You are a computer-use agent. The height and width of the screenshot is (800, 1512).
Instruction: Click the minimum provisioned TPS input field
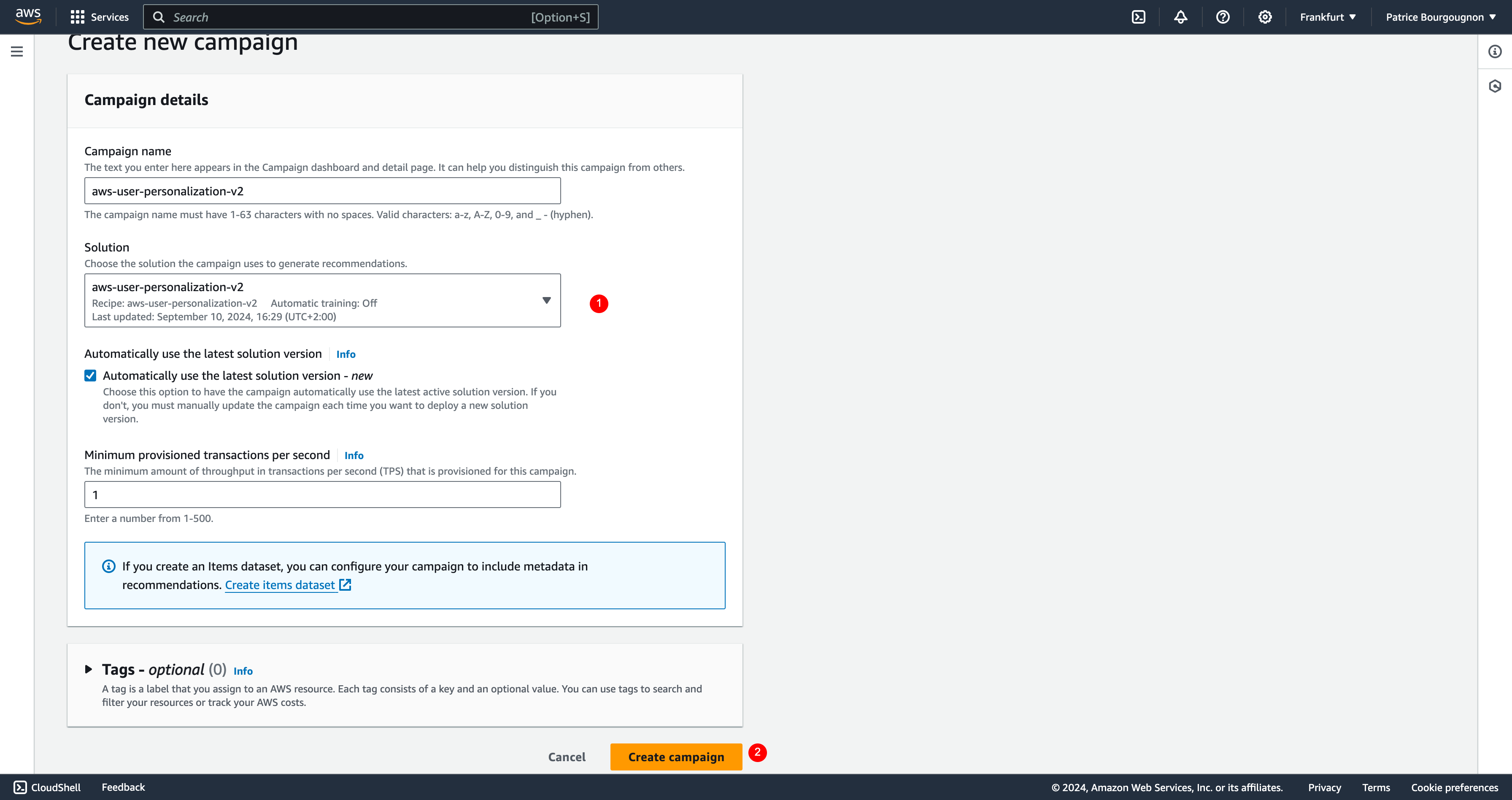tap(322, 495)
